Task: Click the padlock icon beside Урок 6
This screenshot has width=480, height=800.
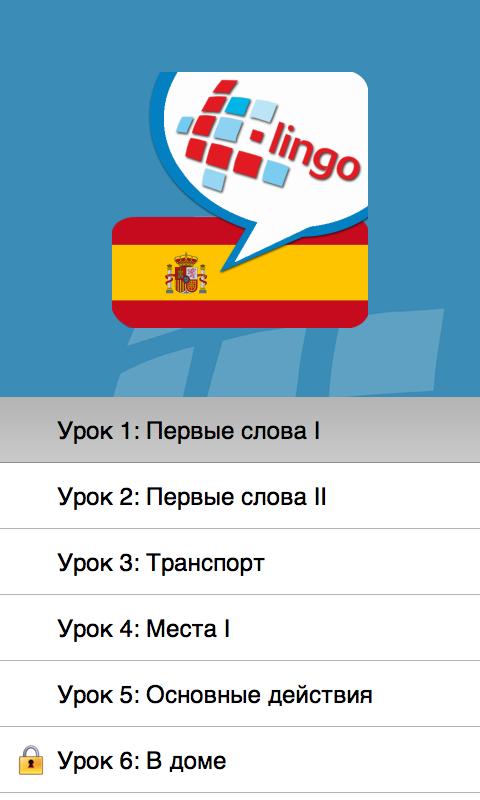Action: (x=31, y=760)
